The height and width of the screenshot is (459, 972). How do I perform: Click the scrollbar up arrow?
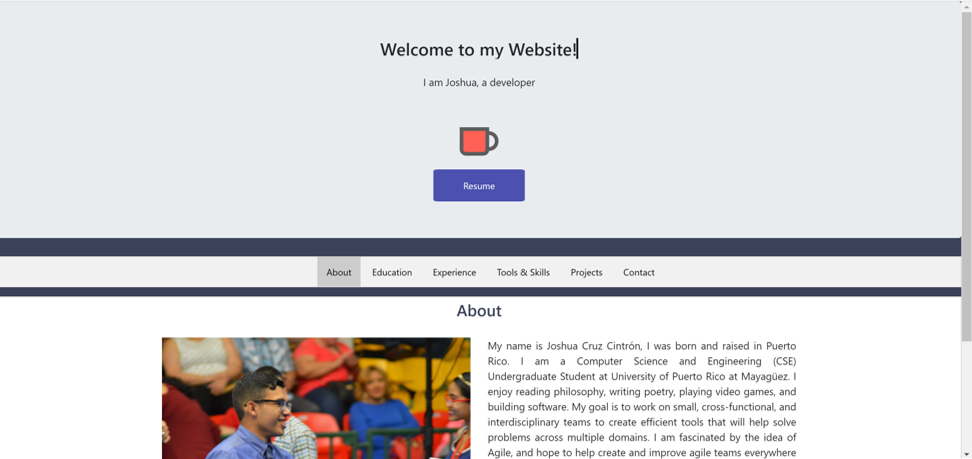pos(966,5)
